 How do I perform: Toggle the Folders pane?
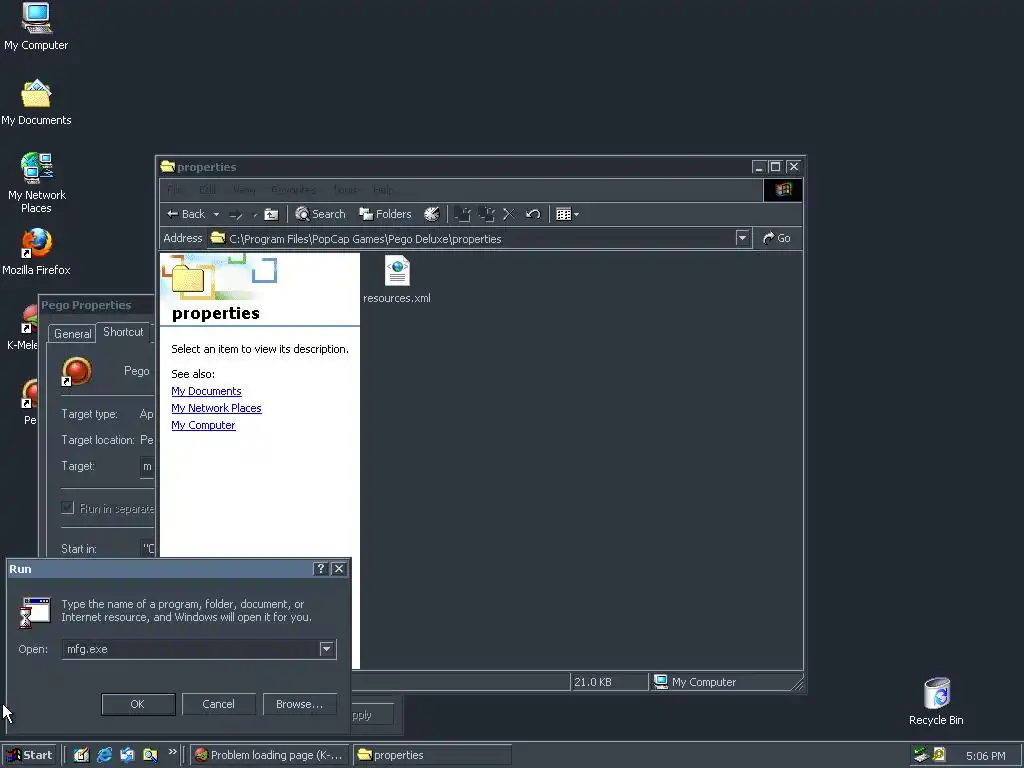click(x=385, y=214)
